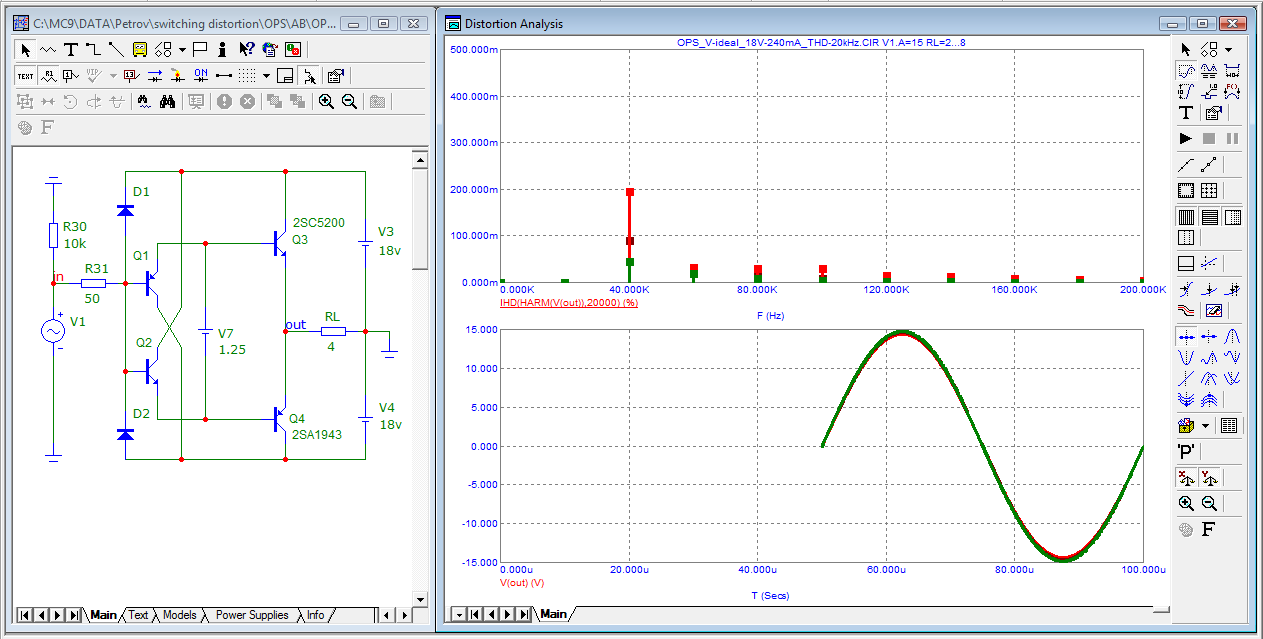Select resistor R31 label in schematic
The image size is (1263, 639).
coord(96,269)
